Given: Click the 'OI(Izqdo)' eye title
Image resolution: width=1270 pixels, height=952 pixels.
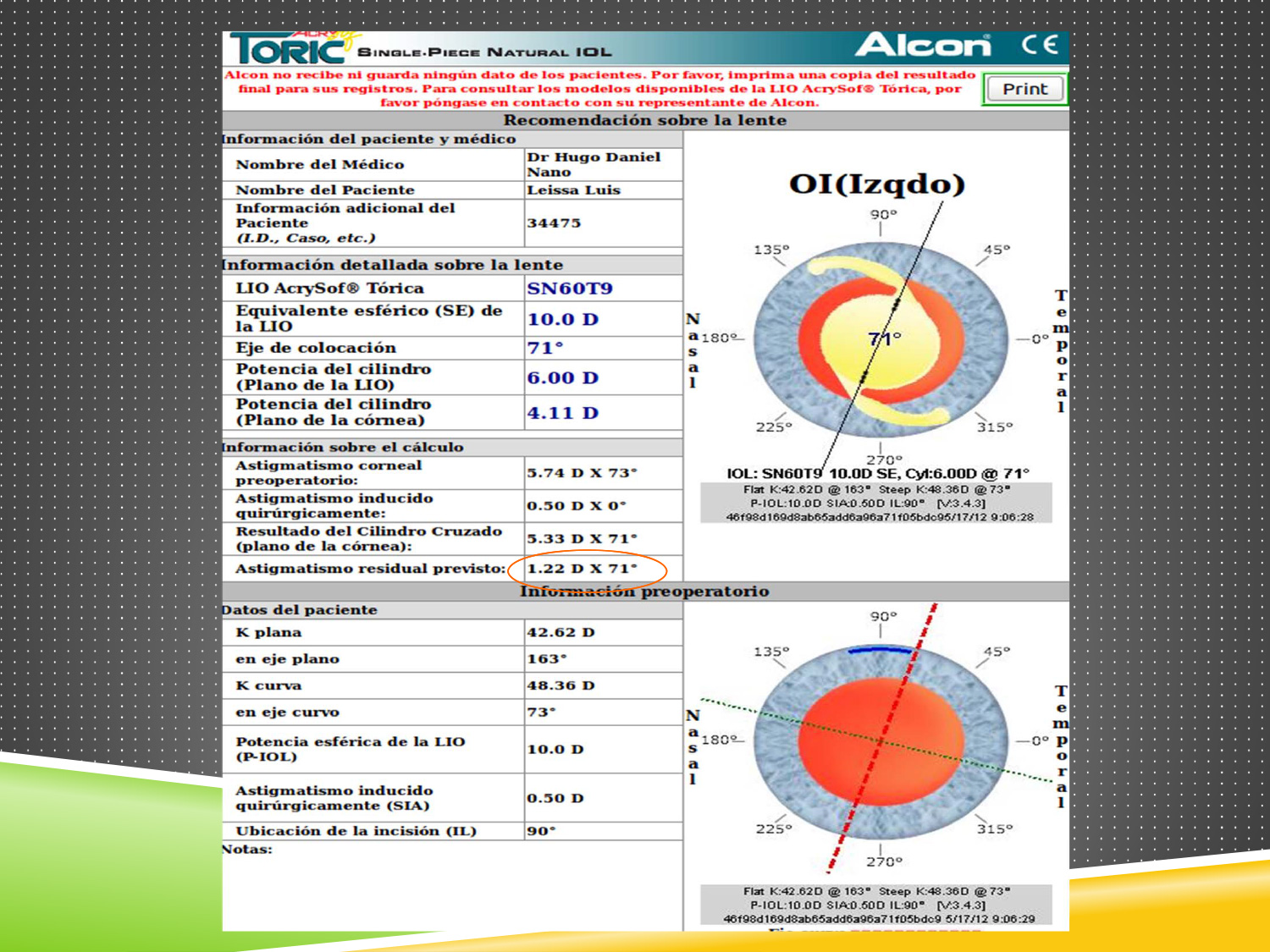Looking at the screenshot, I should click(877, 184).
